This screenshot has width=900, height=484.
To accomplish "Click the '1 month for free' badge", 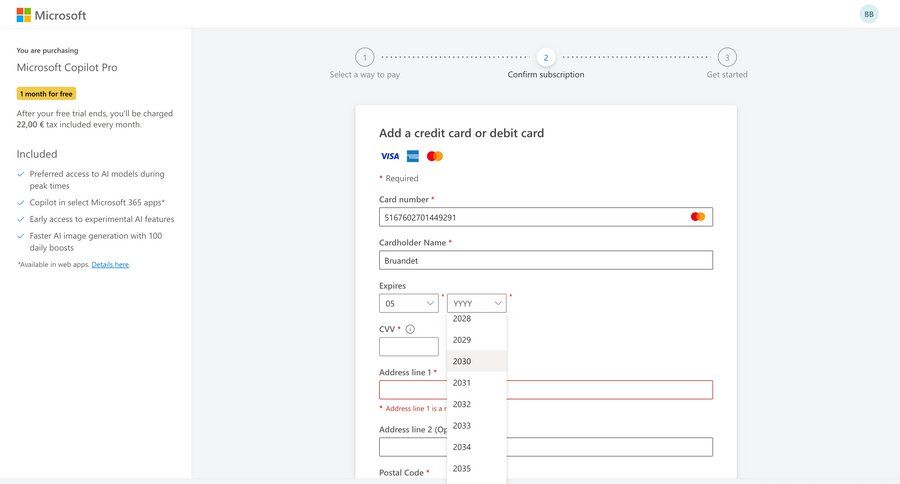I will [46, 94].
